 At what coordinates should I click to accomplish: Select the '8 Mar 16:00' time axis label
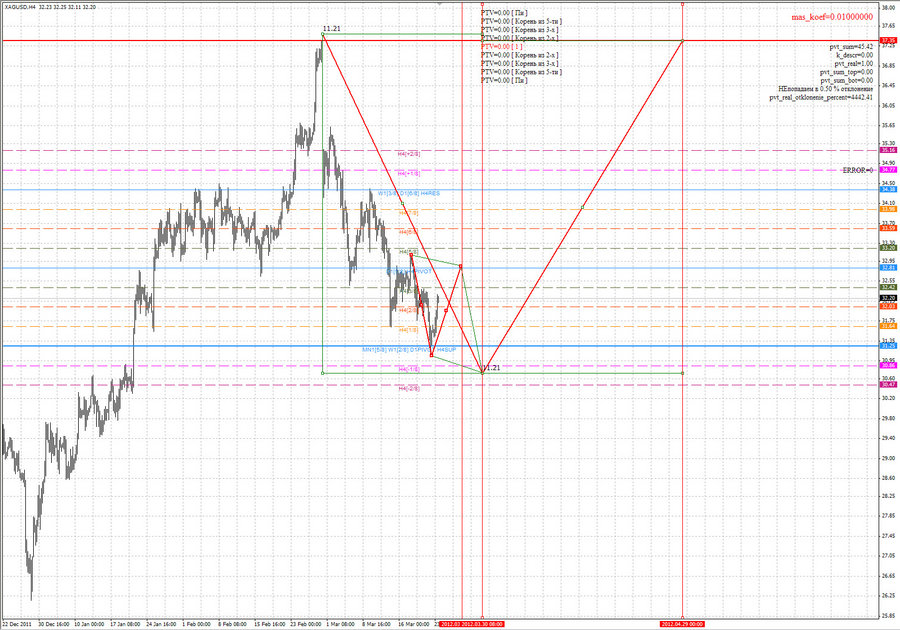point(377,624)
